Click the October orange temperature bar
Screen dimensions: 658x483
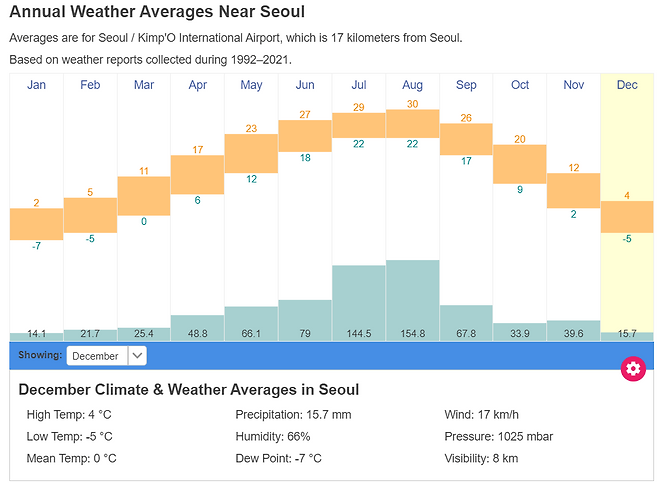pyautogui.click(x=520, y=164)
